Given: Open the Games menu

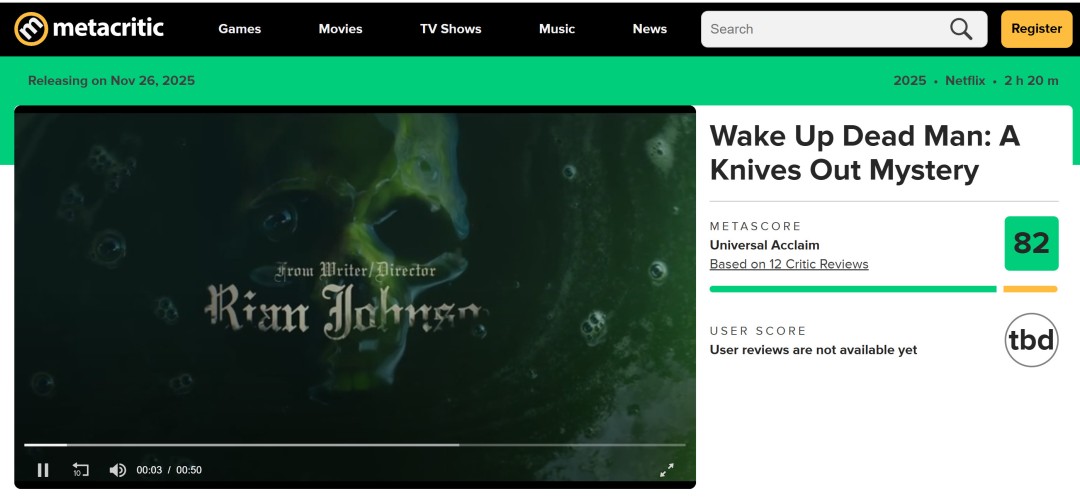Looking at the screenshot, I should (x=240, y=29).
